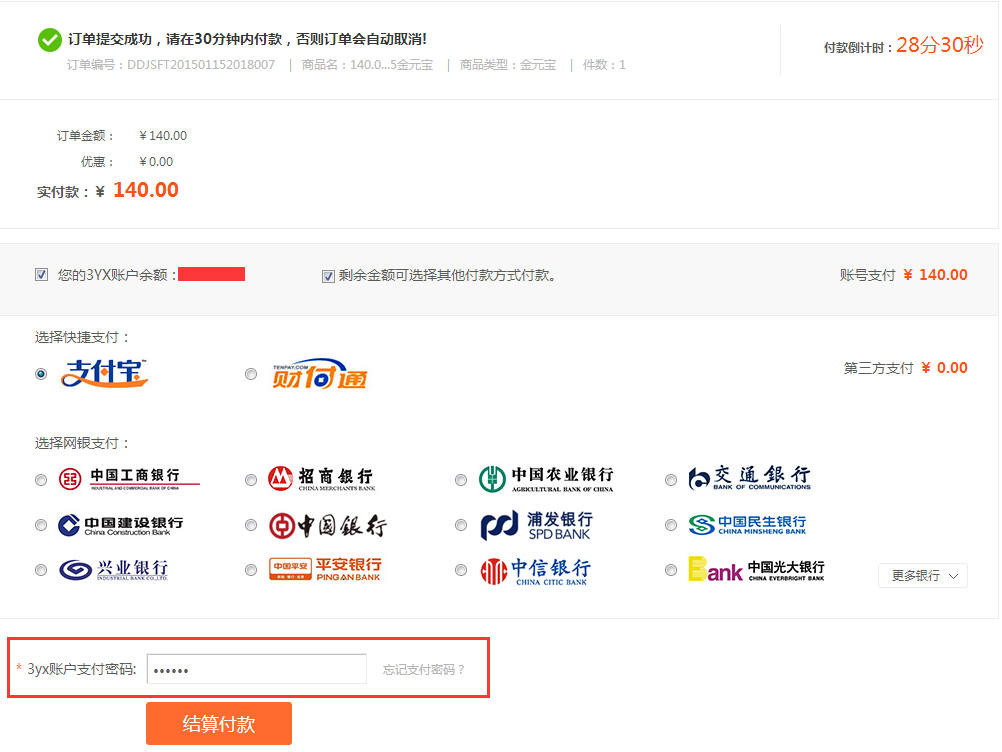Select the 兴业银行 radio button
This screenshot has width=1002, height=752.
tap(41, 570)
